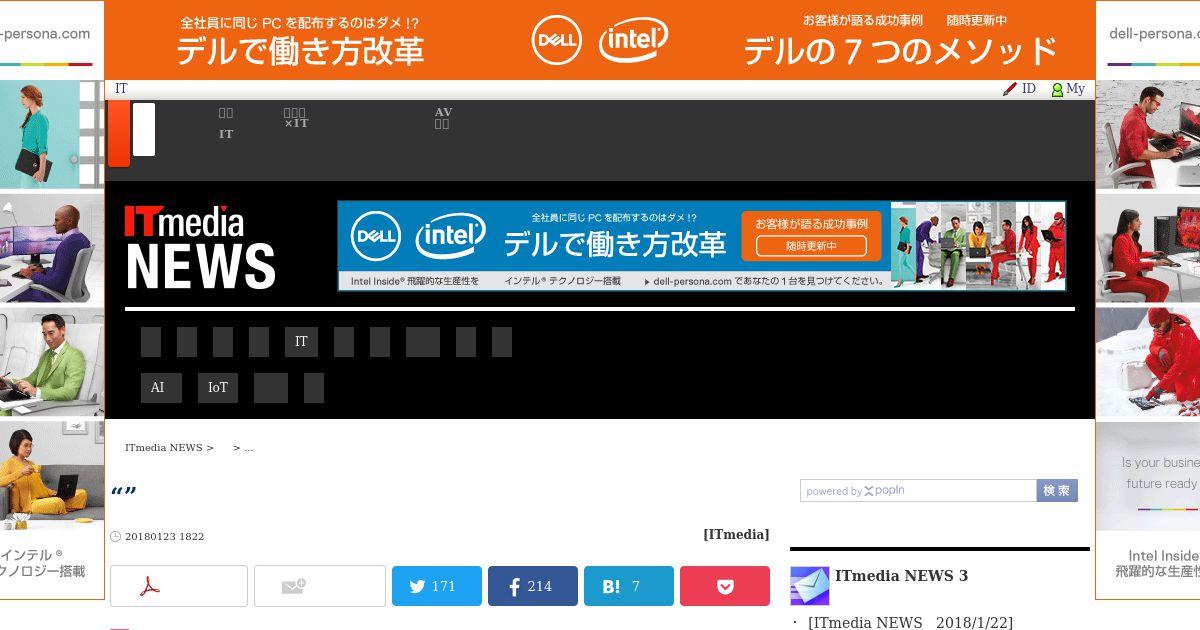The image size is (1200, 630).
Task: Click the white block in top navigation
Action: point(144,129)
